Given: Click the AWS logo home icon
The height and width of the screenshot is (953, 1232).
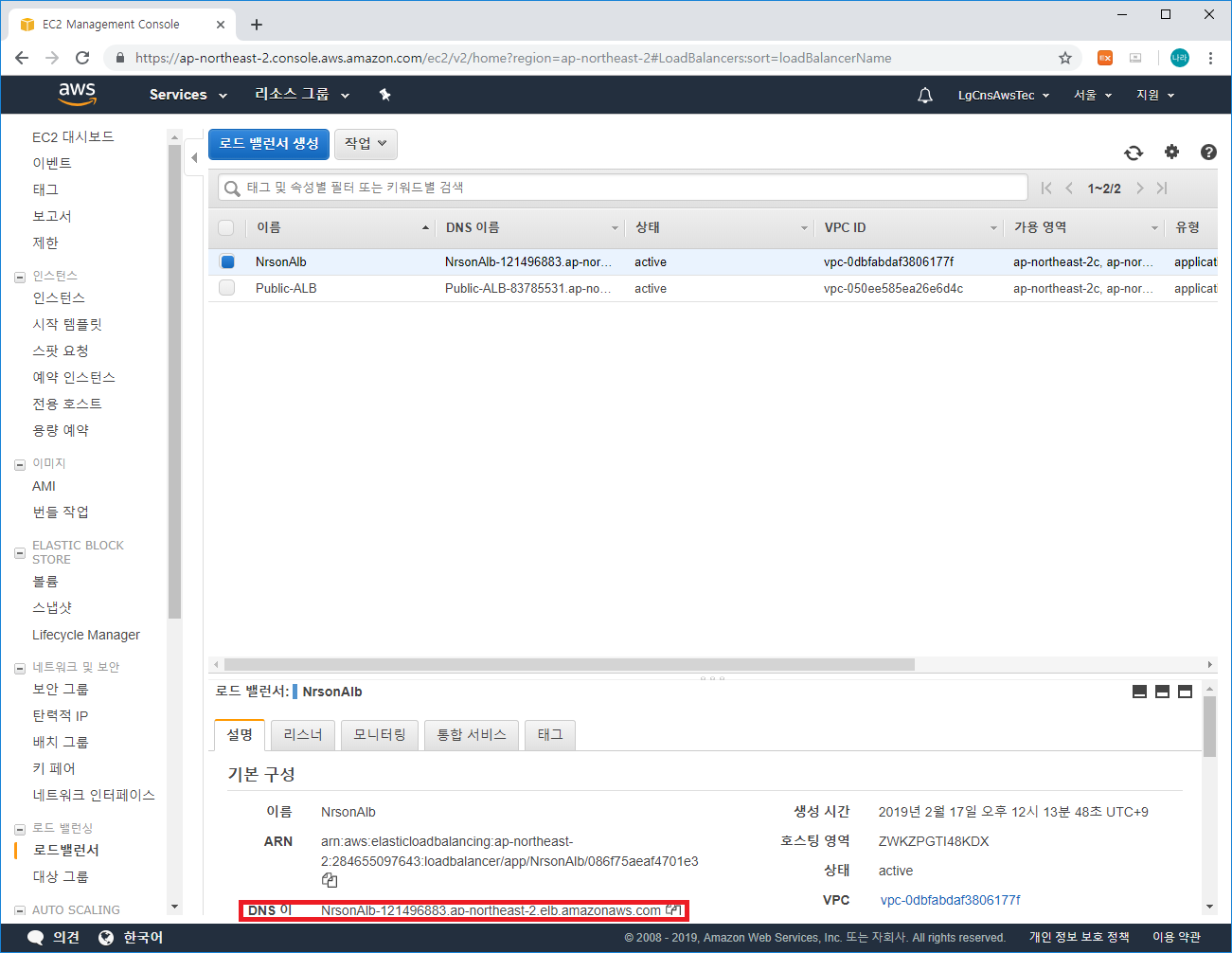Looking at the screenshot, I should click(77, 94).
